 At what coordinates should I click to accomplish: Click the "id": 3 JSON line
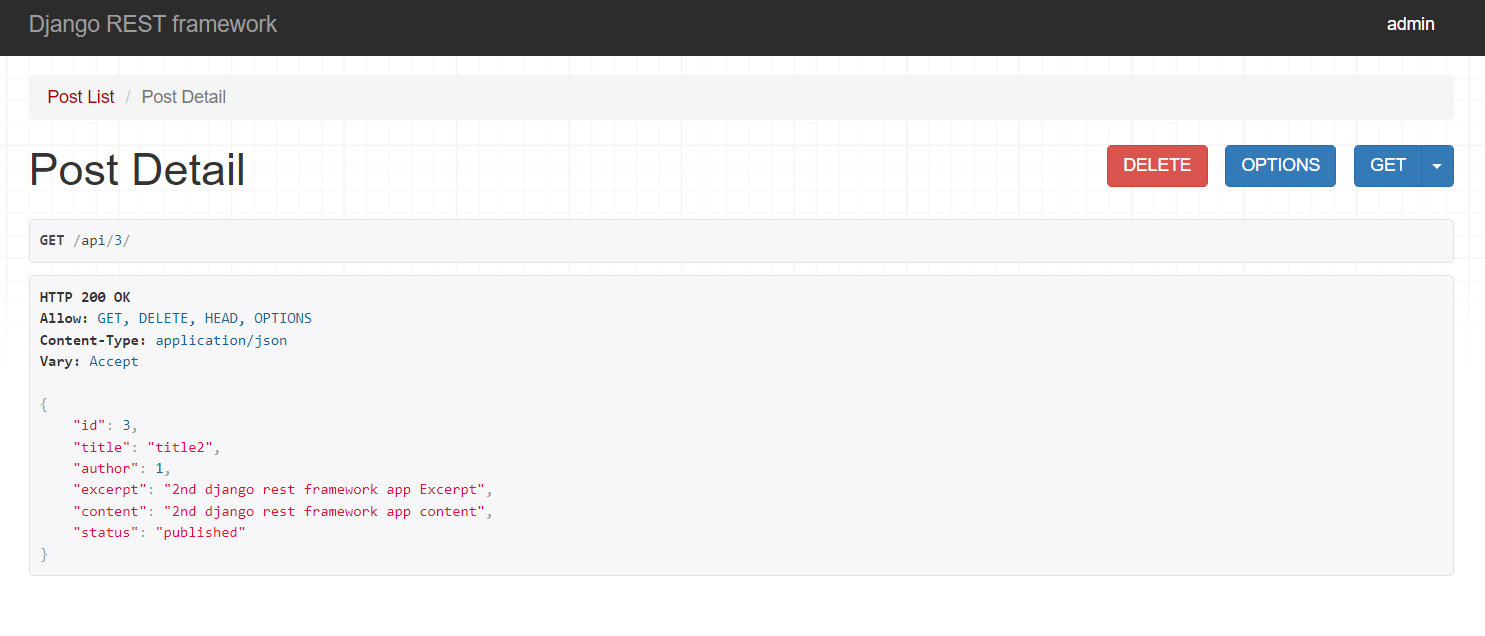[x=105, y=425]
